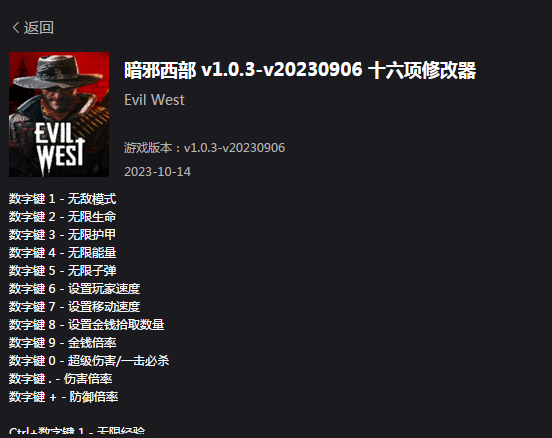
Task: Open the Evil West cover thumbnail
Action: tap(59, 114)
